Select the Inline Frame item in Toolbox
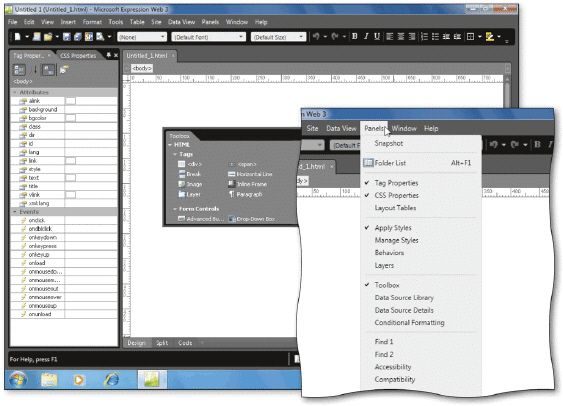563x406 pixels. (x=247, y=184)
